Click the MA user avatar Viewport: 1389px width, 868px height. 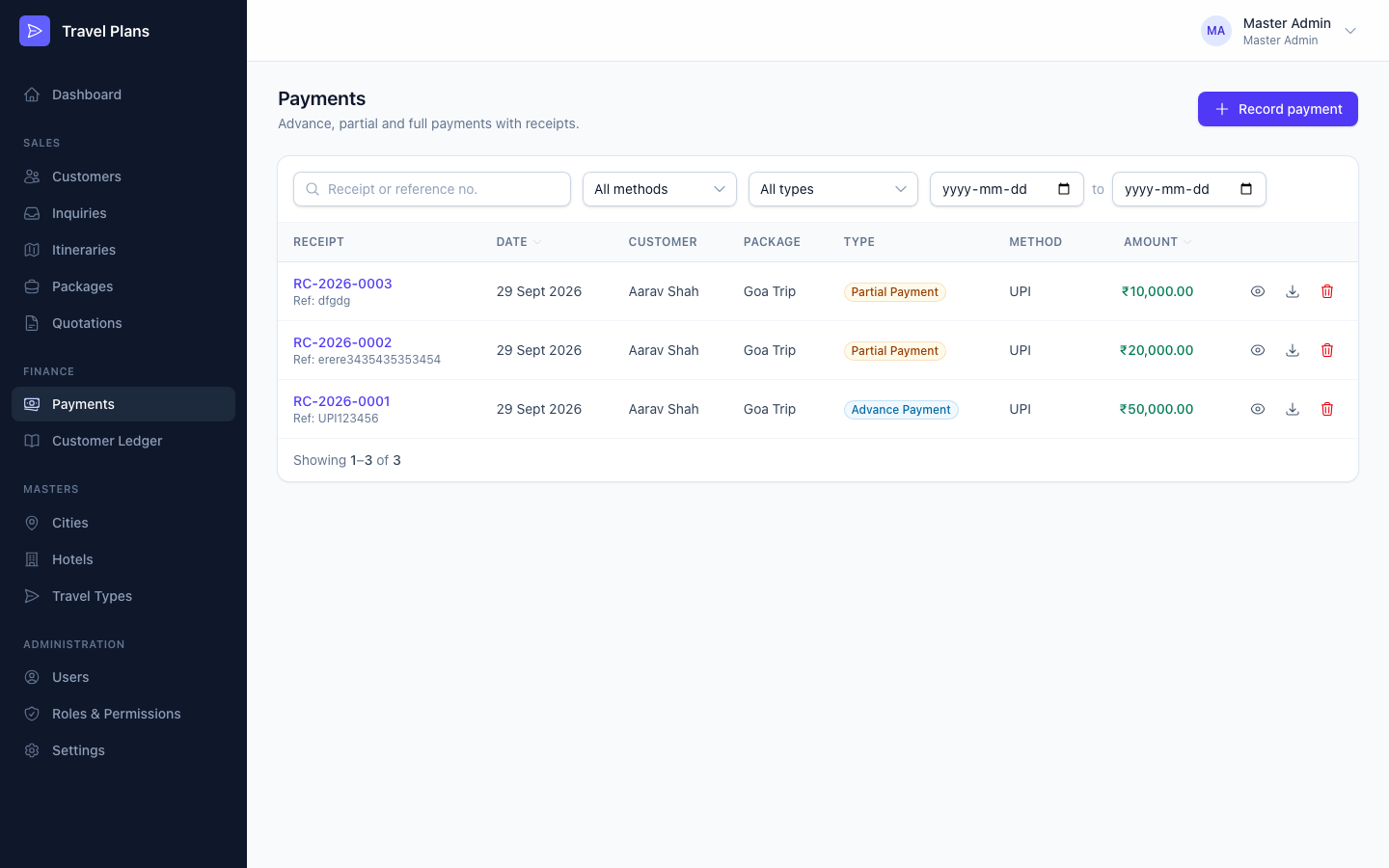click(1216, 31)
